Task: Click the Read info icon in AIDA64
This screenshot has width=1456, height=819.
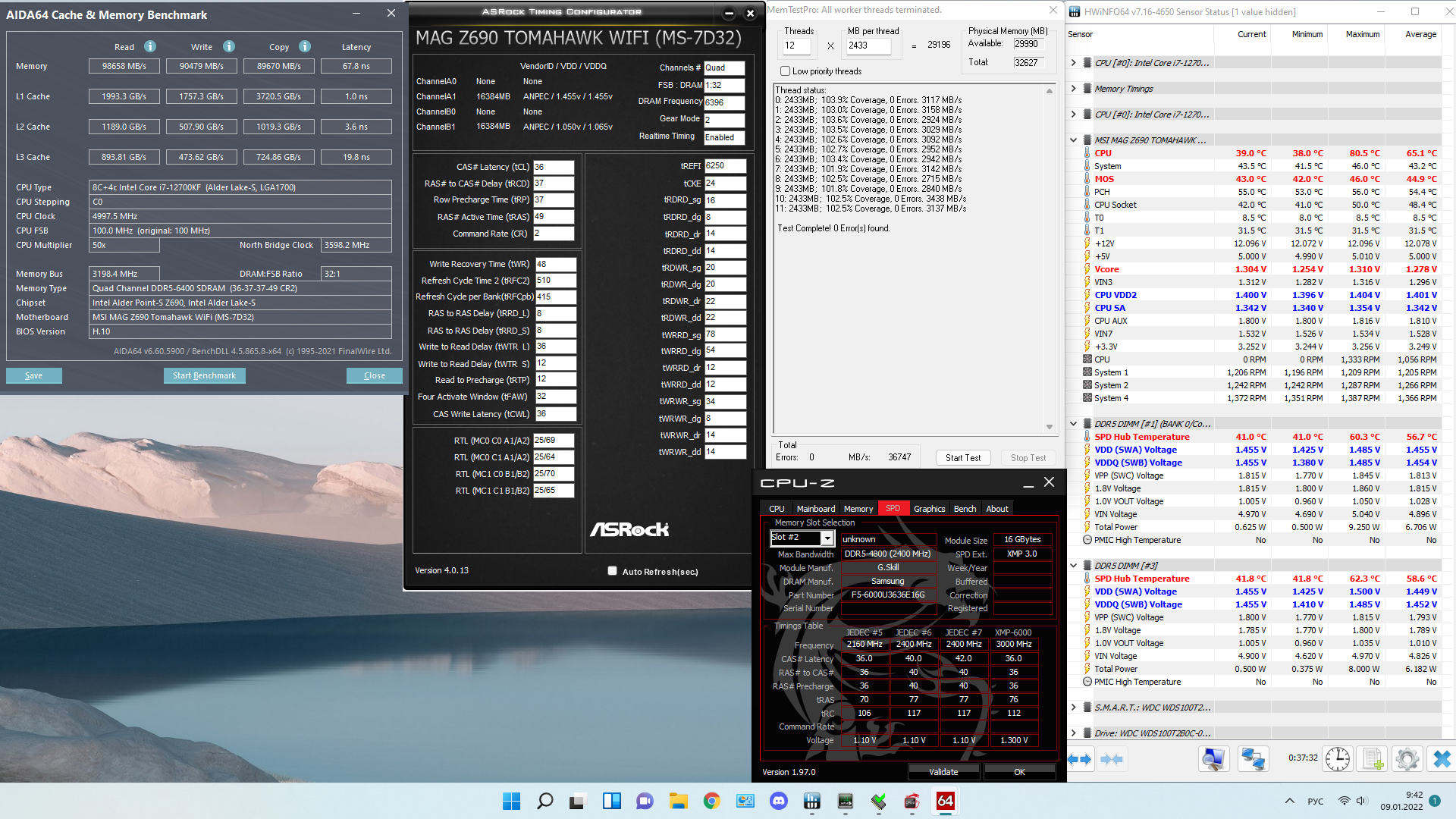Action: (x=150, y=46)
